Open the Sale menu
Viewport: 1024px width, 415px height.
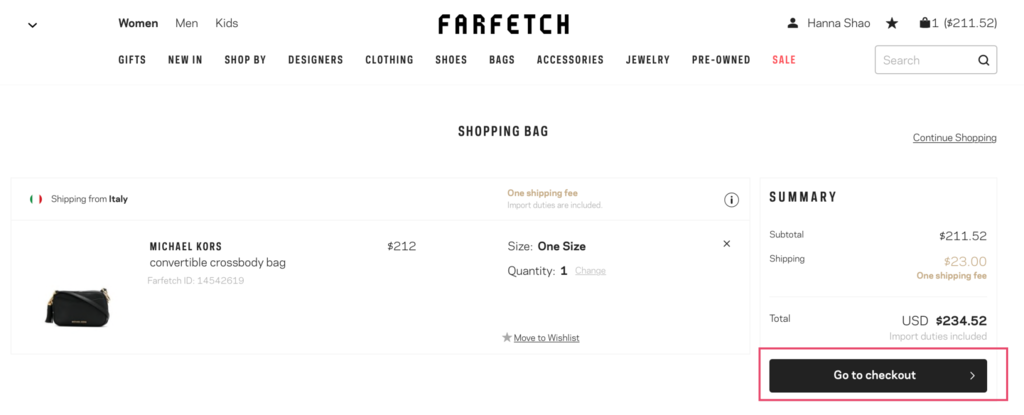pos(784,59)
